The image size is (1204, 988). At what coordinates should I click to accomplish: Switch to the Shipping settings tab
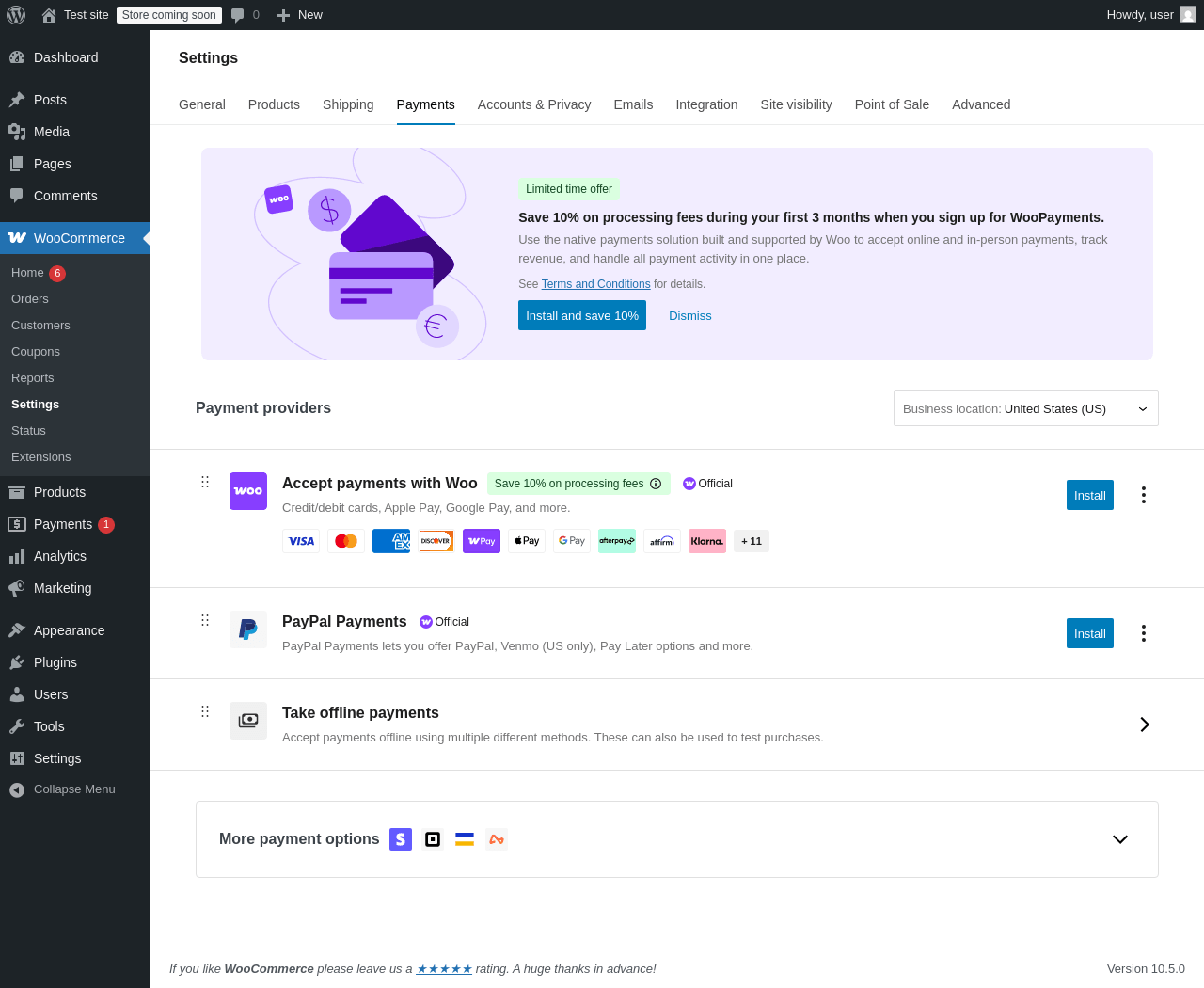(x=348, y=104)
